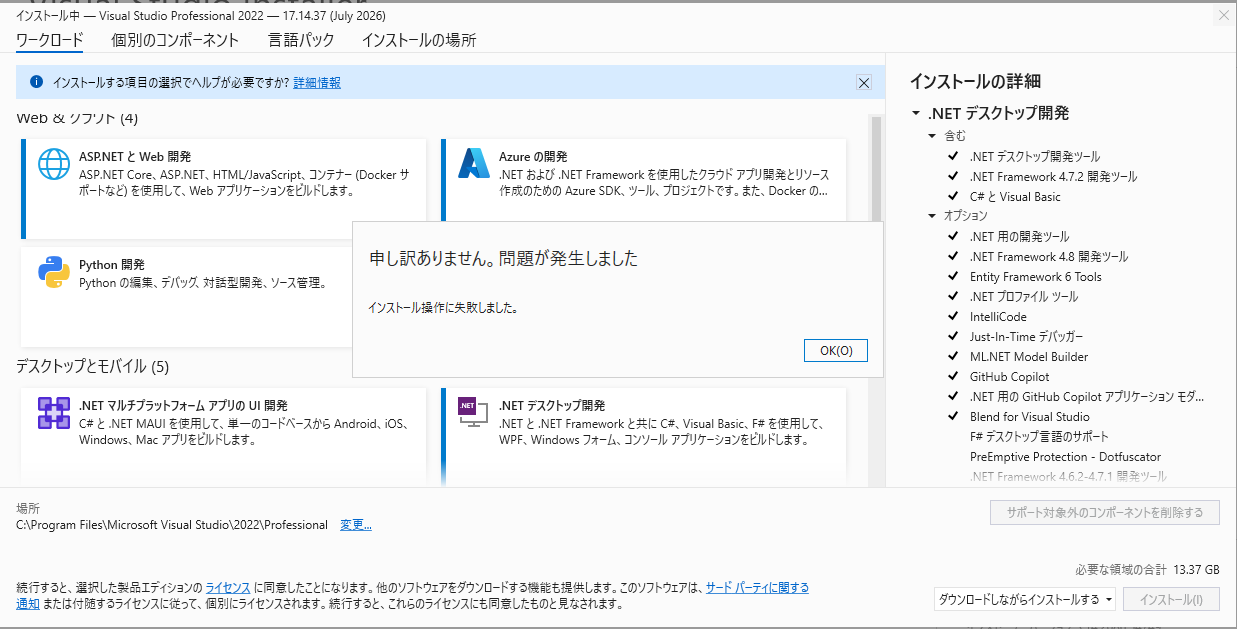Open the サード パーティに関する通知 link
This screenshot has width=1237, height=629.
(757, 587)
